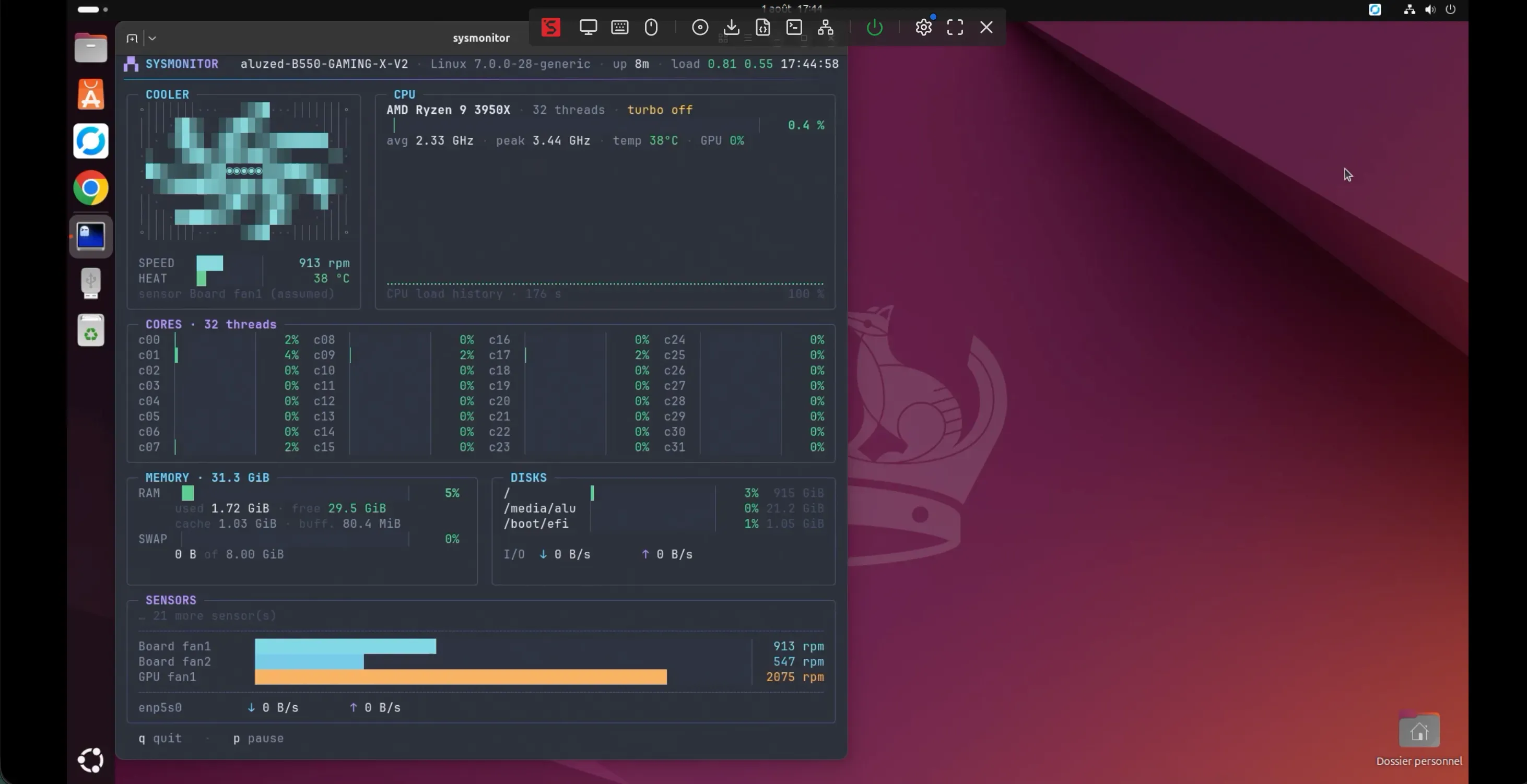Show applications with the Ubuntu logo
Viewport: 1527px width, 784px height.
91,761
